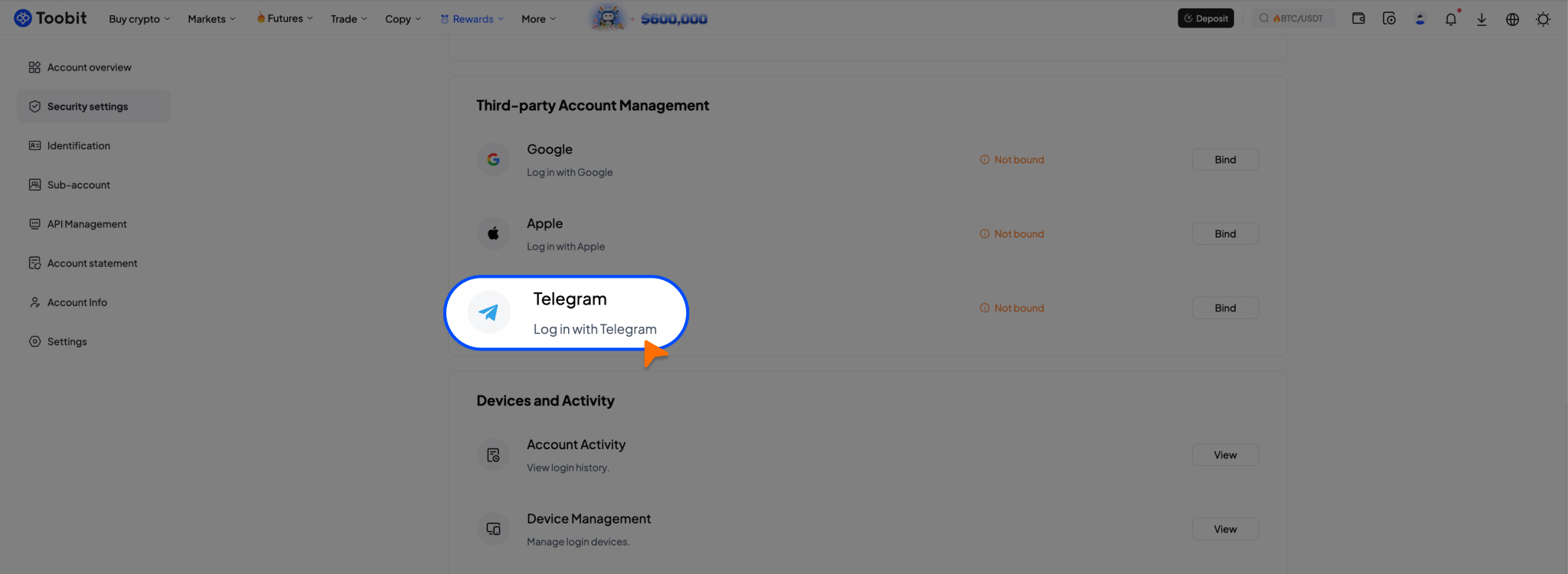View Device Management login devices
Screen dimensions: 1568x574
[1225, 529]
